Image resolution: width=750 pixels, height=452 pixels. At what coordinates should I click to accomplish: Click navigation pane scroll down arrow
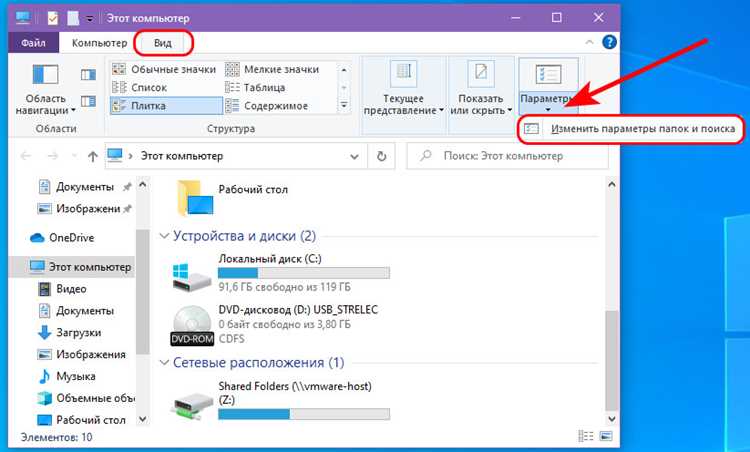[143, 419]
